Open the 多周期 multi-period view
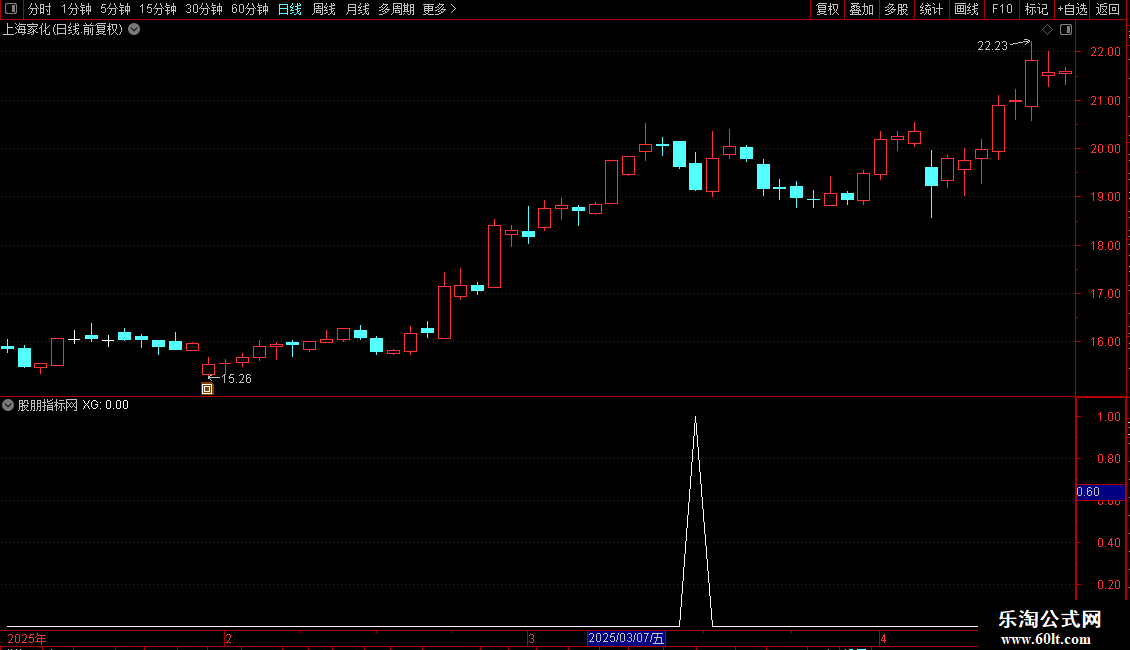The height and width of the screenshot is (650, 1130). 396,9
